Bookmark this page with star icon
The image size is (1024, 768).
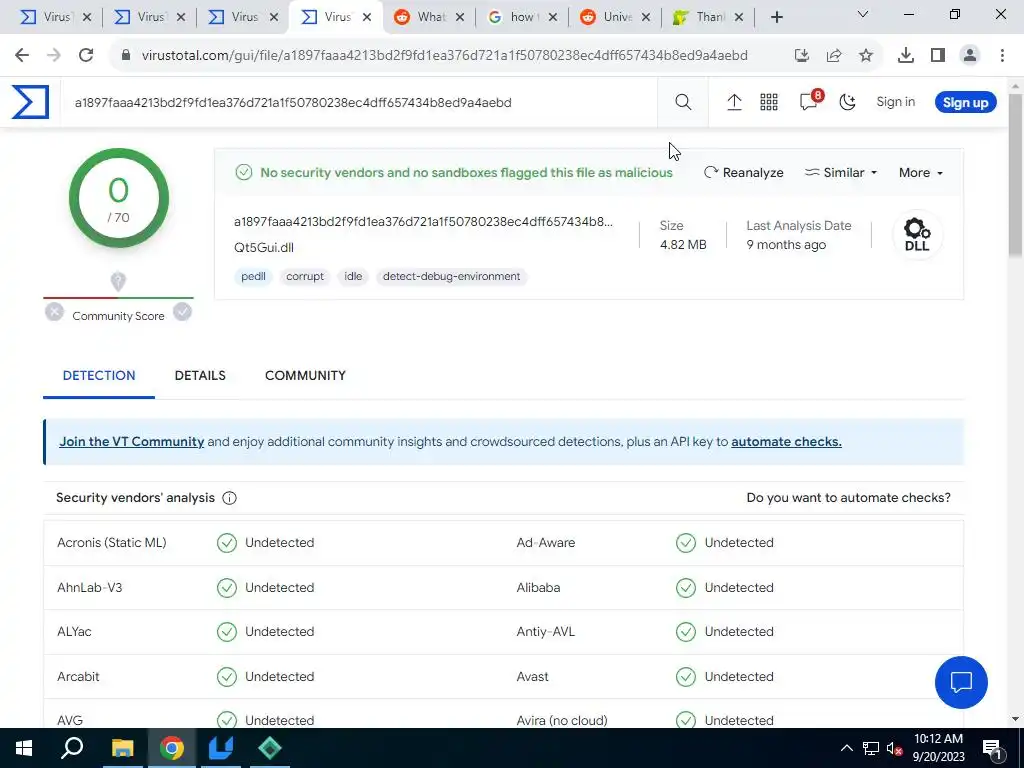pos(866,56)
